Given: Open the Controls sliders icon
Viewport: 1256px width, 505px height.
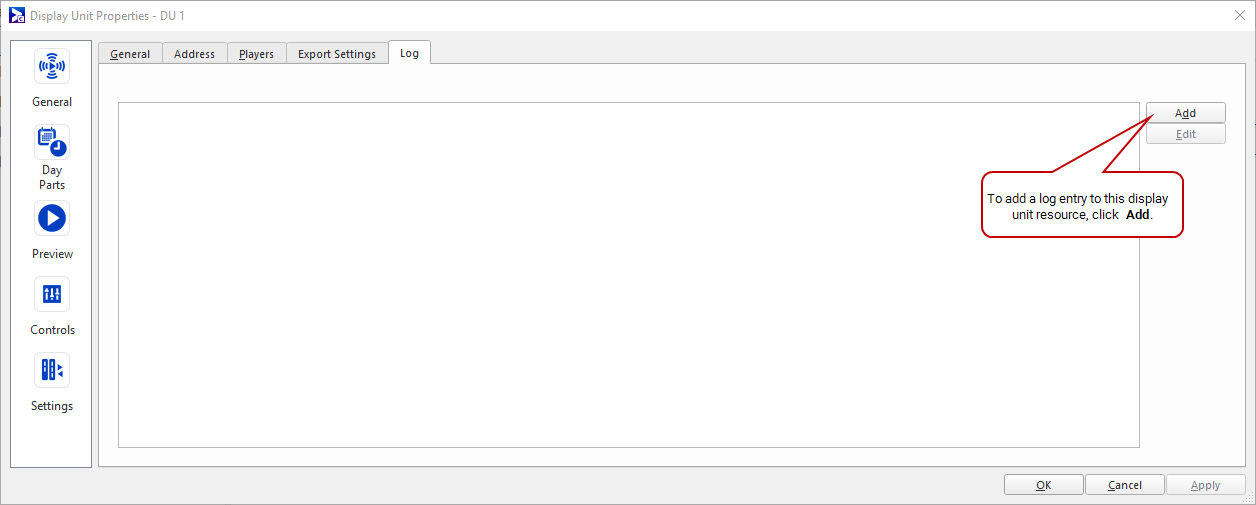Looking at the screenshot, I should coord(52,294).
